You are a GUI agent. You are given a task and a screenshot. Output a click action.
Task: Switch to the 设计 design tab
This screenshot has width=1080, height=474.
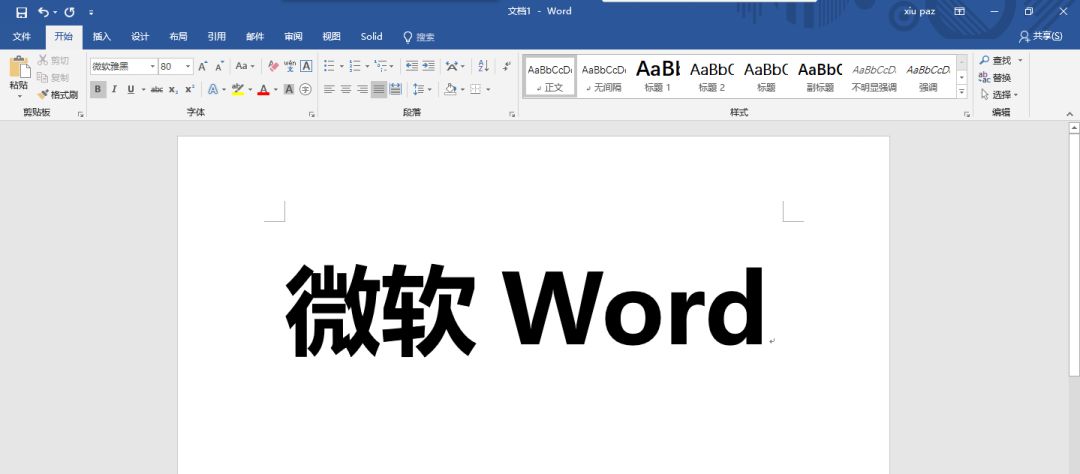pyautogui.click(x=141, y=37)
